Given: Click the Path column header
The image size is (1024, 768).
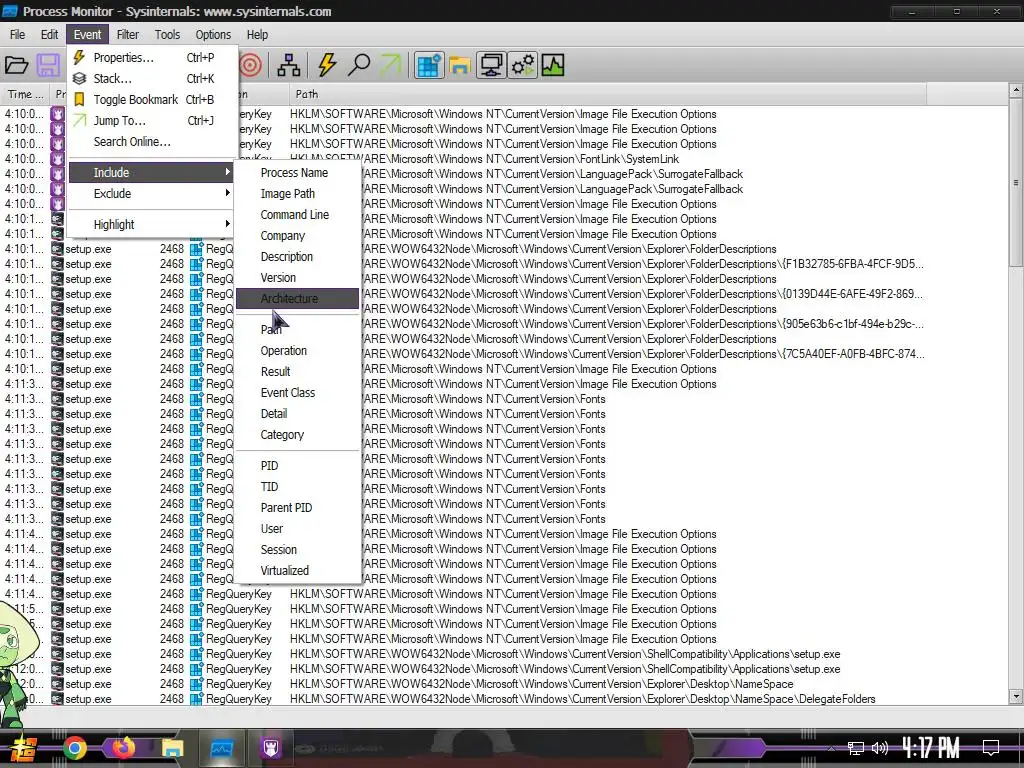Looking at the screenshot, I should (607, 94).
